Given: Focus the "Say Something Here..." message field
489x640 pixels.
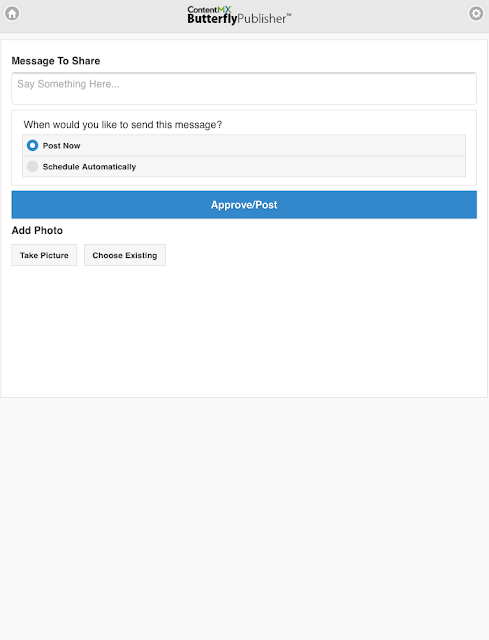Looking at the screenshot, I should coord(244,89).
